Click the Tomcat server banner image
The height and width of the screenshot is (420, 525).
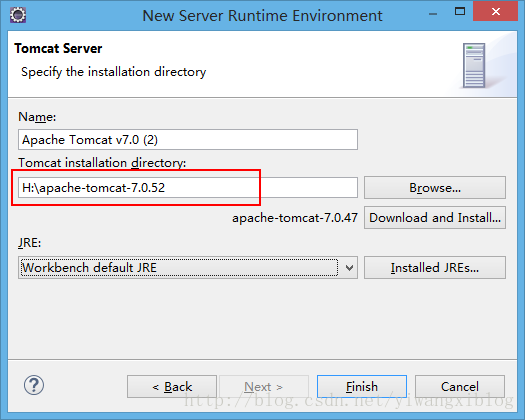[474, 66]
